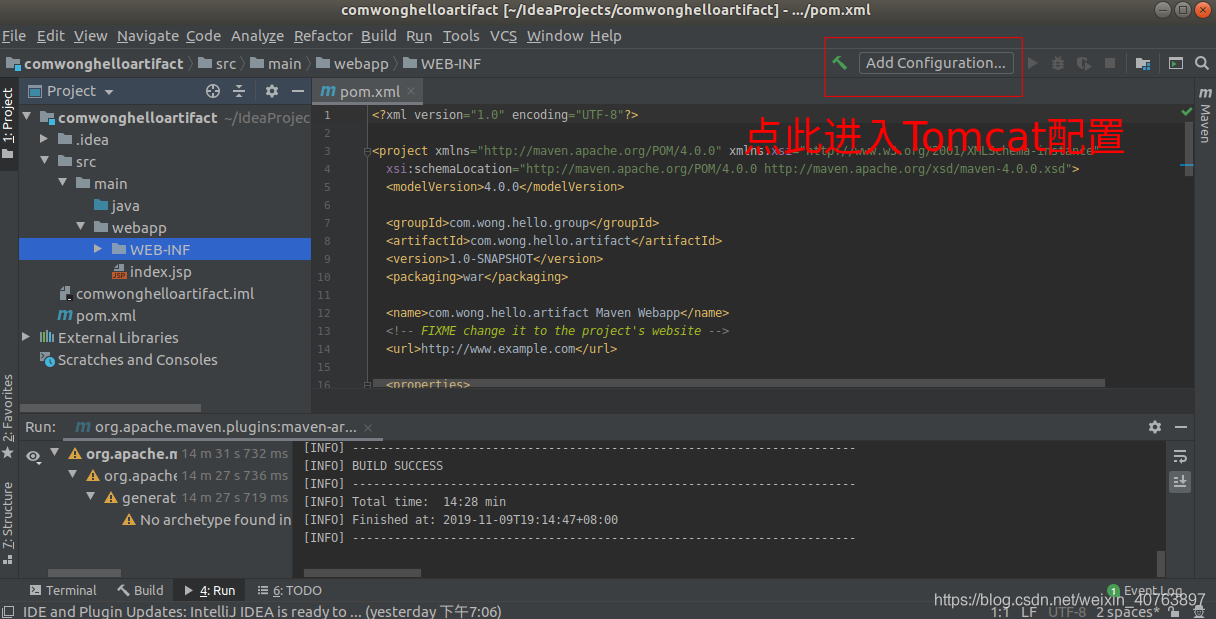Select the 4: Run tool window tab

[x=209, y=591]
